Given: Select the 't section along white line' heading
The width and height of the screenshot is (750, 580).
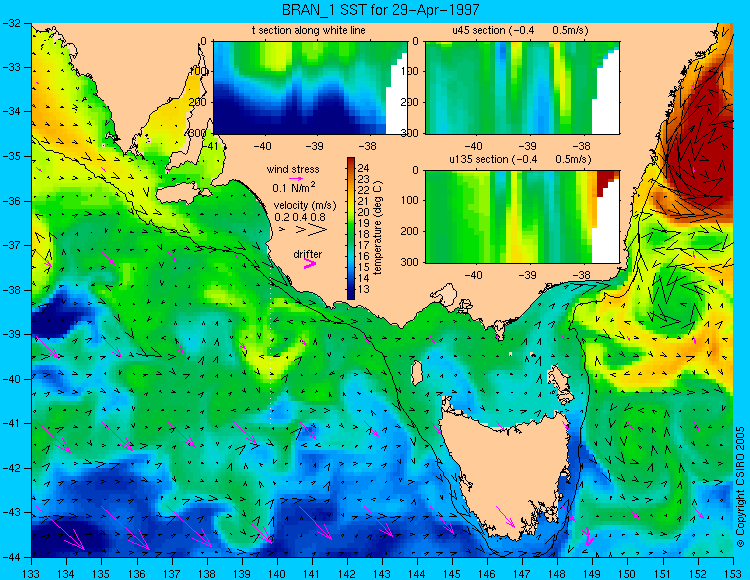Looking at the screenshot, I should click(309, 31).
